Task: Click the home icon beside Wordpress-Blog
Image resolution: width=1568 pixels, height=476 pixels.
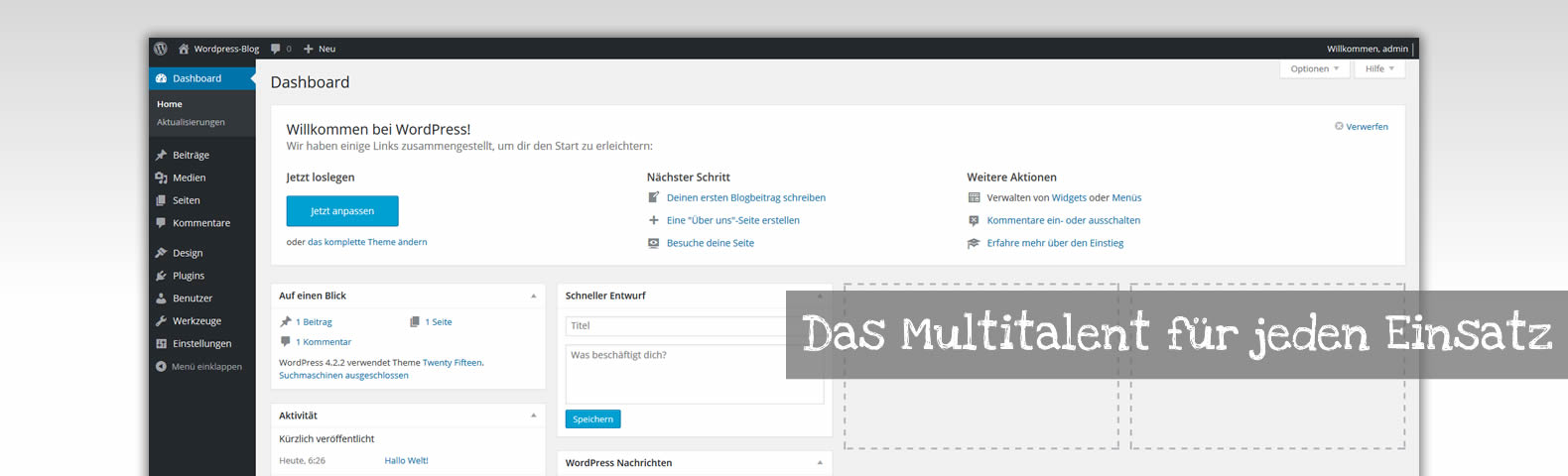Action: point(184,49)
